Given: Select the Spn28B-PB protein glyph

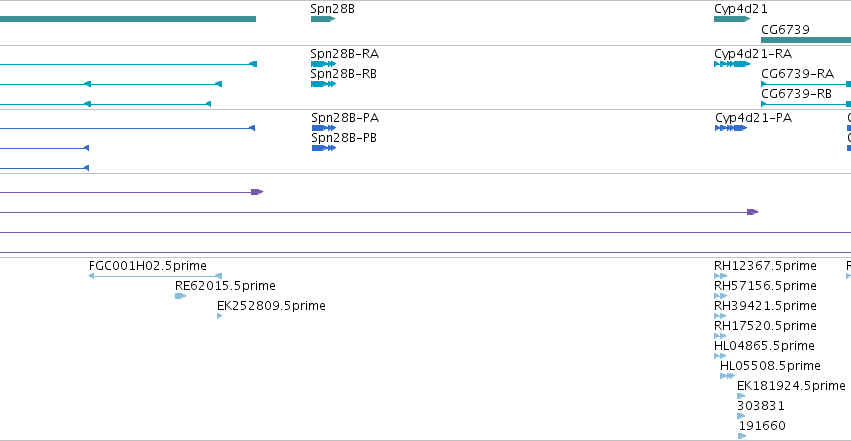Looking at the screenshot, I should coord(324,148).
